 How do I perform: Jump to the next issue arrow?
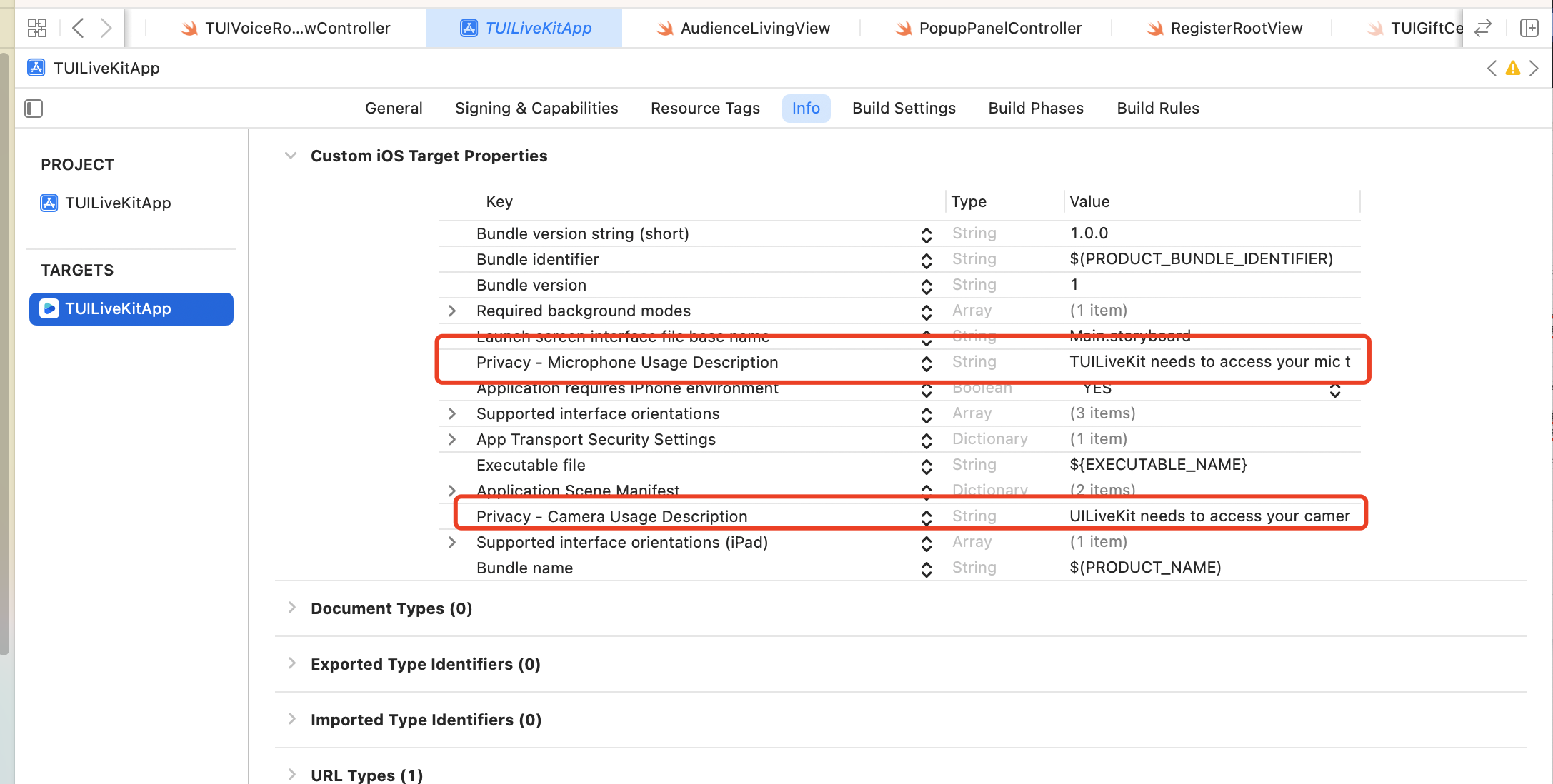click(1534, 69)
